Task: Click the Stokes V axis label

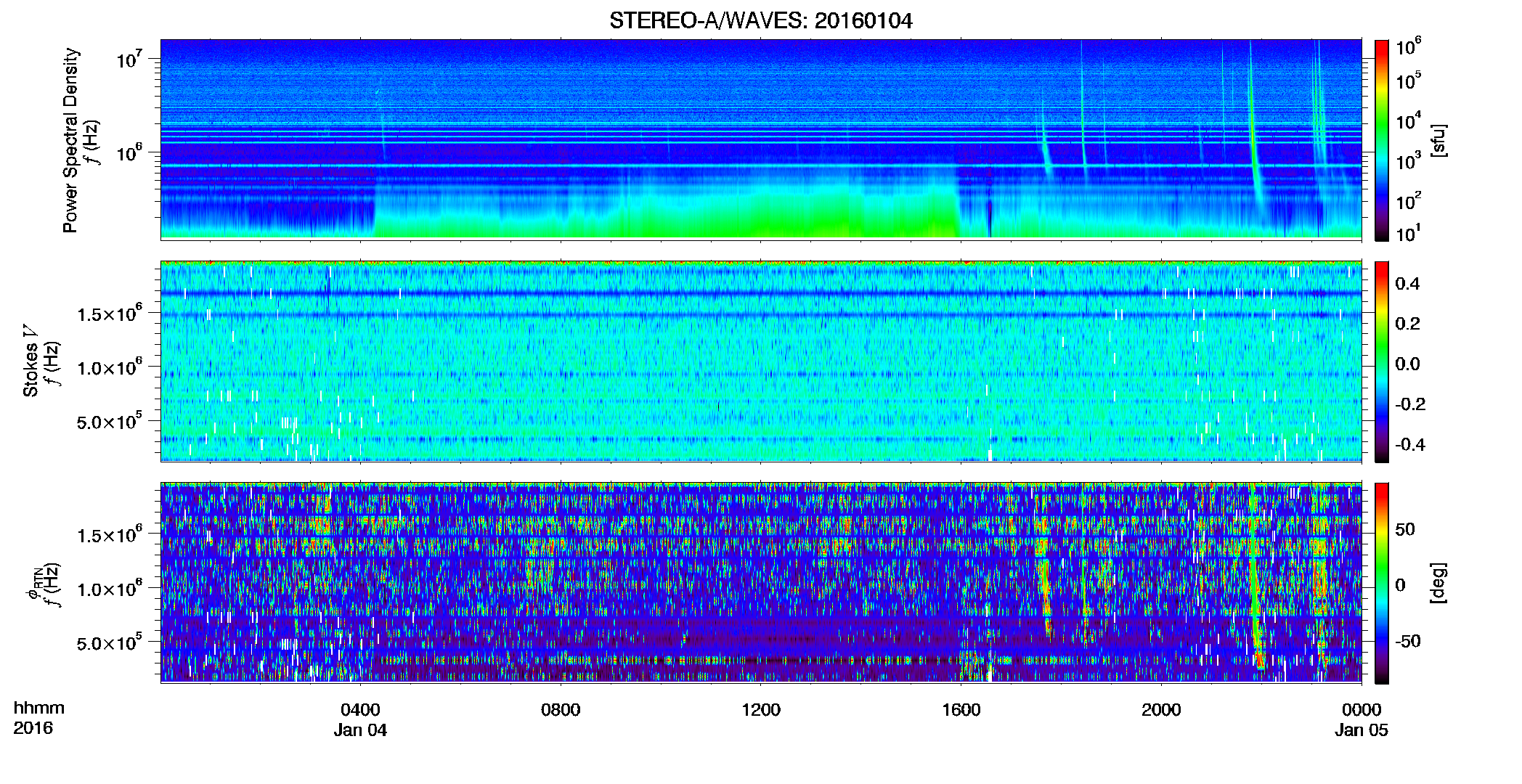Action: [30, 361]
